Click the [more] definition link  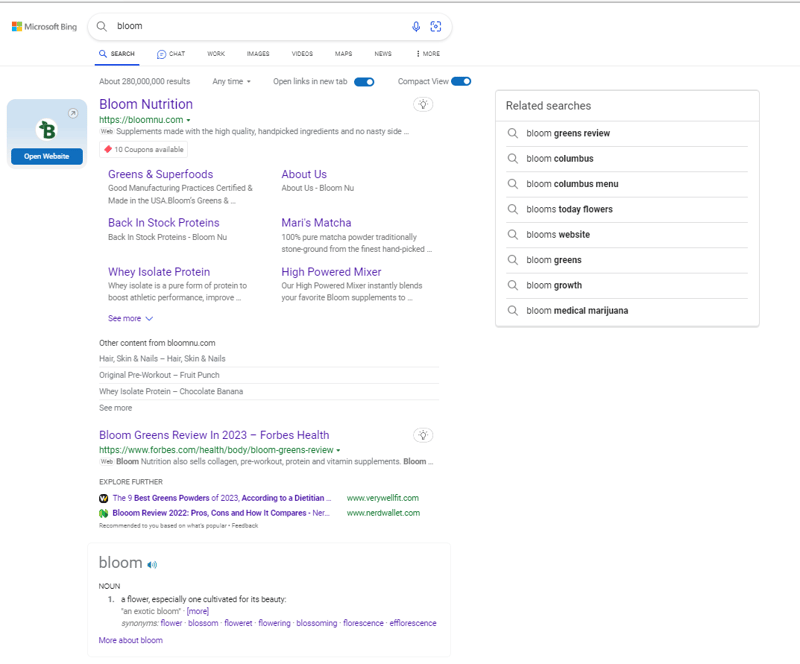(198, 611)
